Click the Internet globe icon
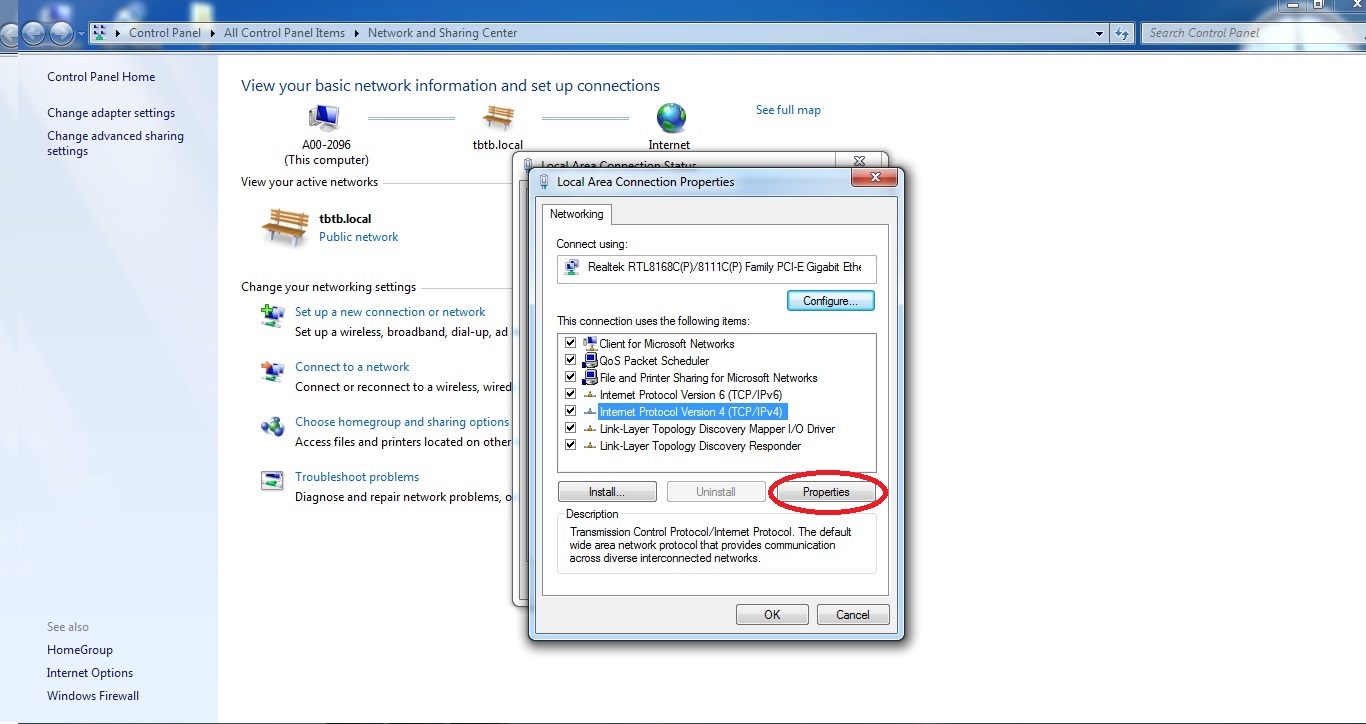This screenshot has height=724, width=1366. (670, 117)
